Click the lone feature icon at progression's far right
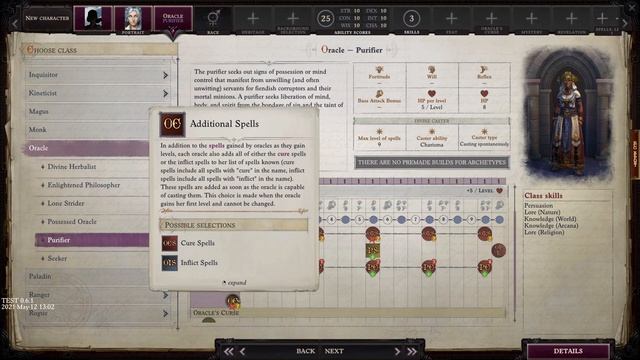Image resolution: width=640 pixels, height=360 pixels. pos(499,250)
